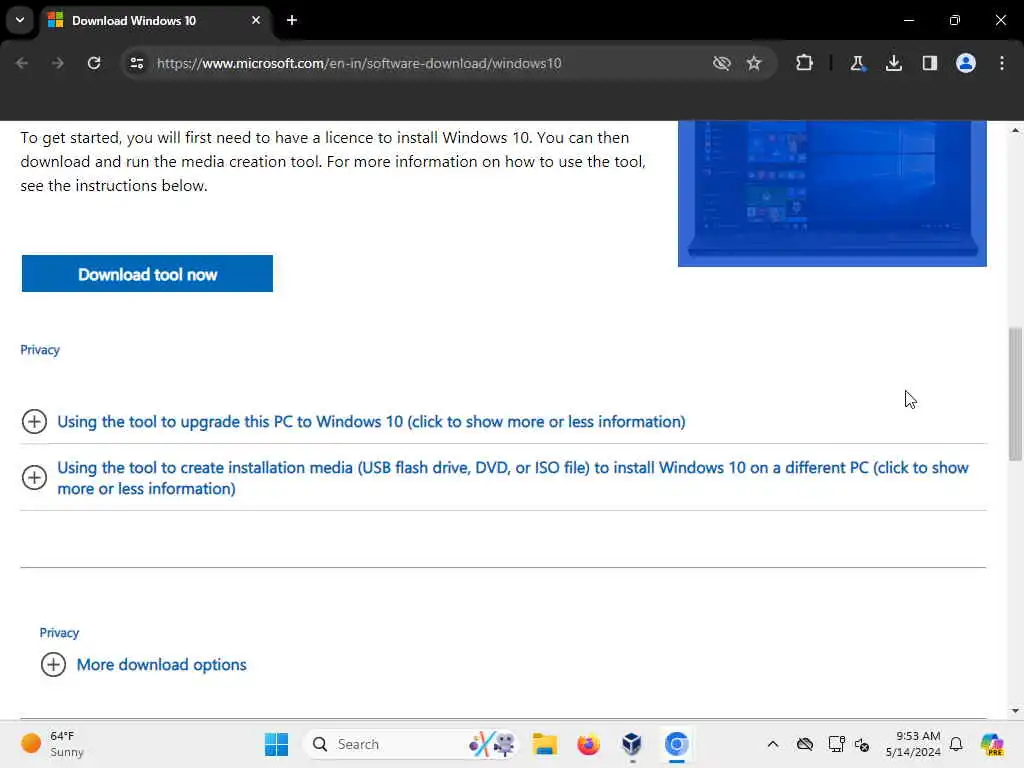Open the tab search dropdown arrow
The width and height of the screenshot is (1024, 768).
point(20,20)
